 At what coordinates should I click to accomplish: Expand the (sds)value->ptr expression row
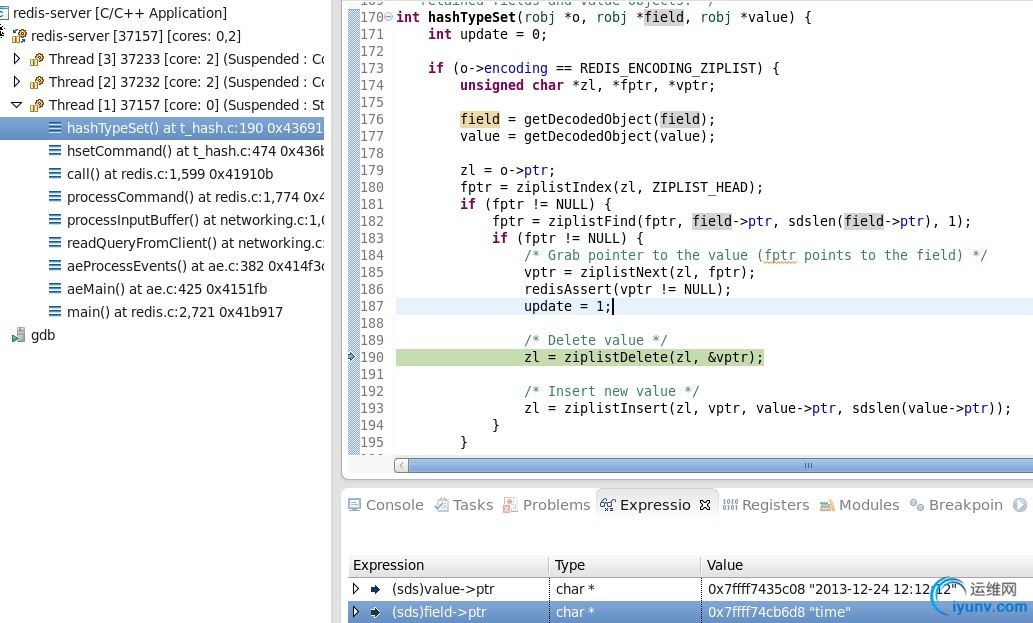pos(356,589)
